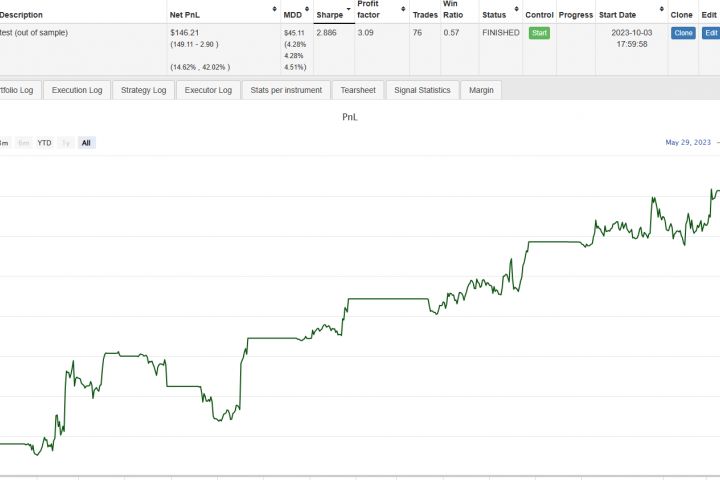Click the Control column header
This screenshot has height=480, width=720.
tap(539, 15)
